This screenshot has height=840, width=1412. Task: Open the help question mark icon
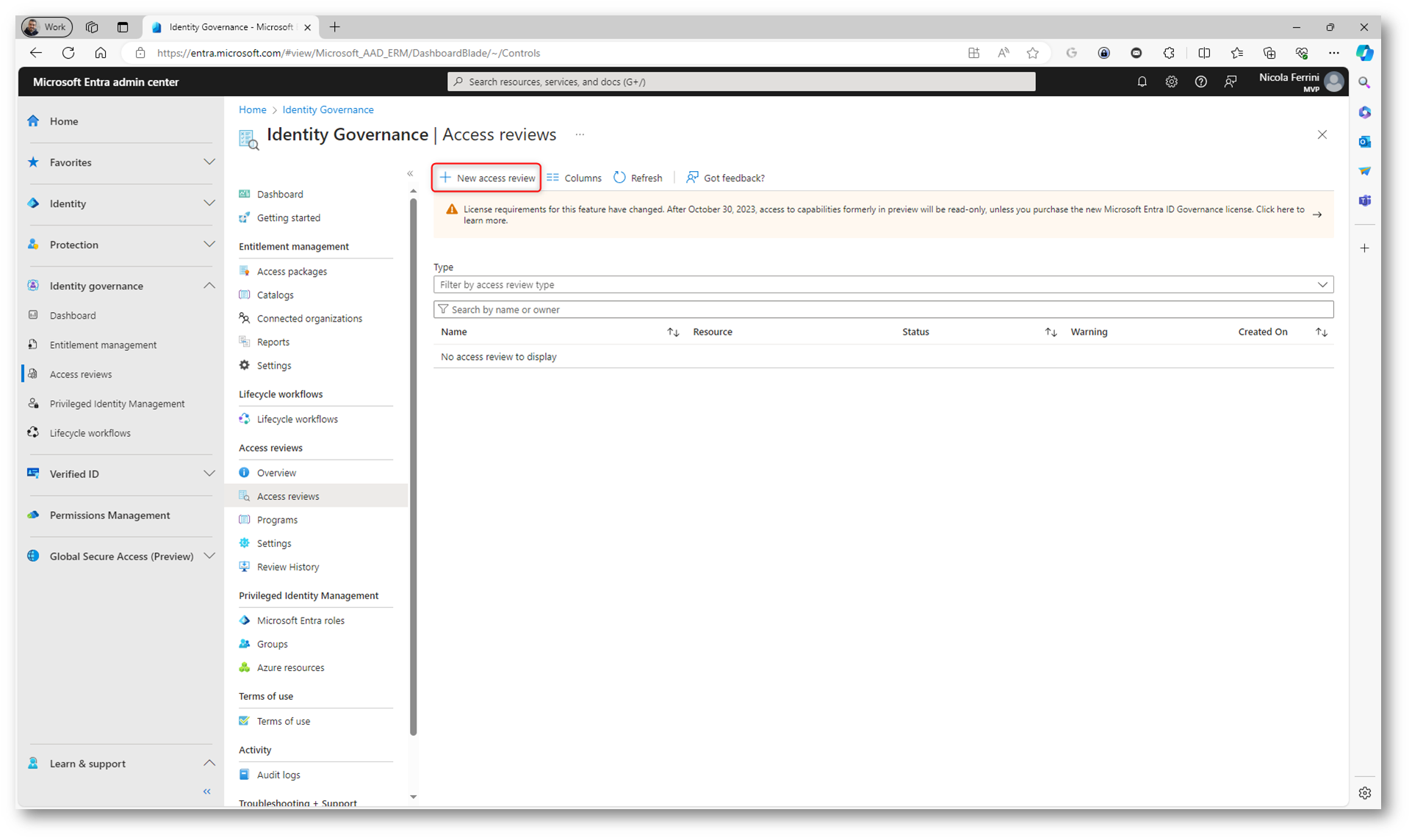click(1200, 82)
